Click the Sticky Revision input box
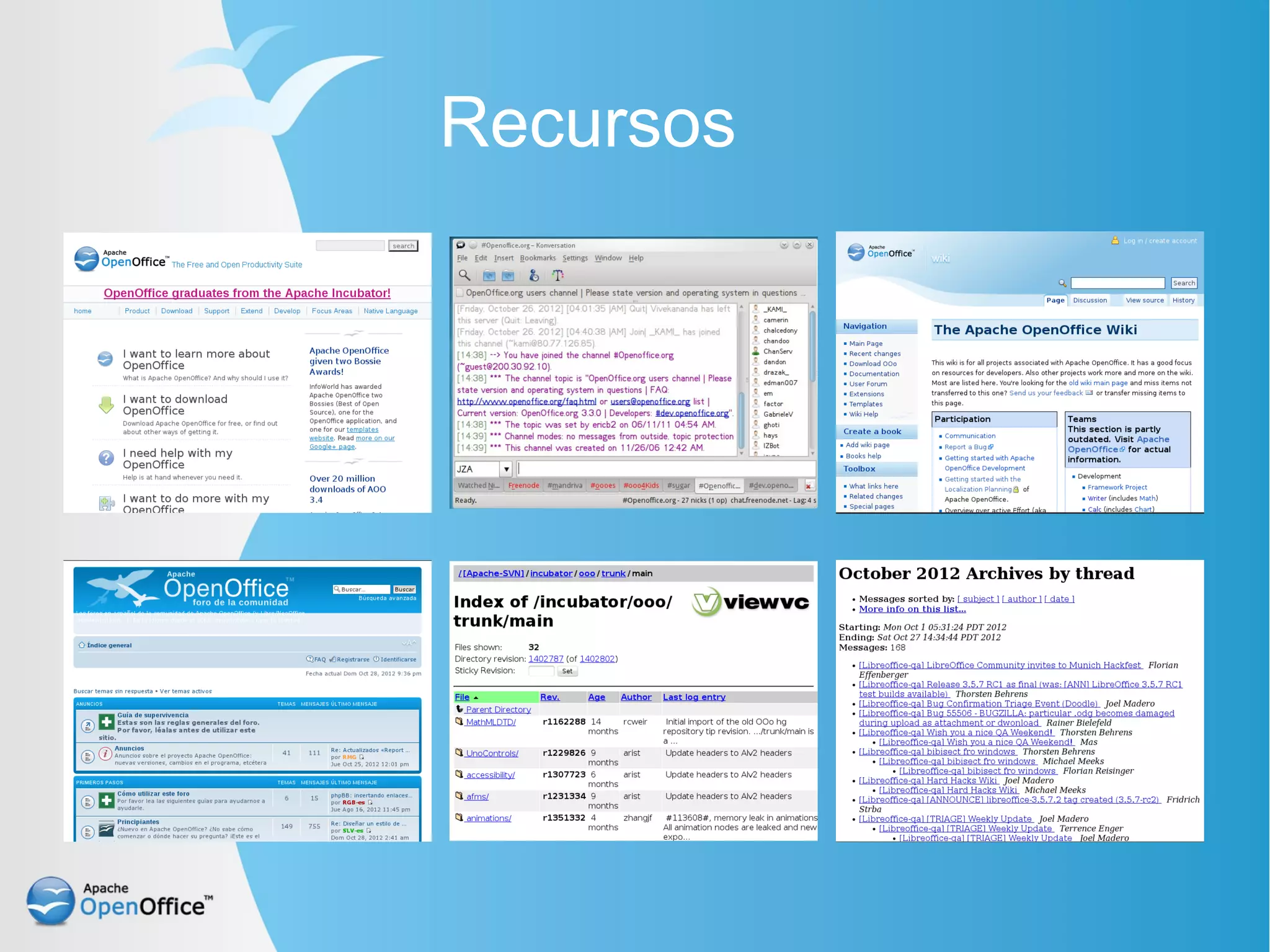Viewport: 1270px width, 952px height. [x=541, y=671]
